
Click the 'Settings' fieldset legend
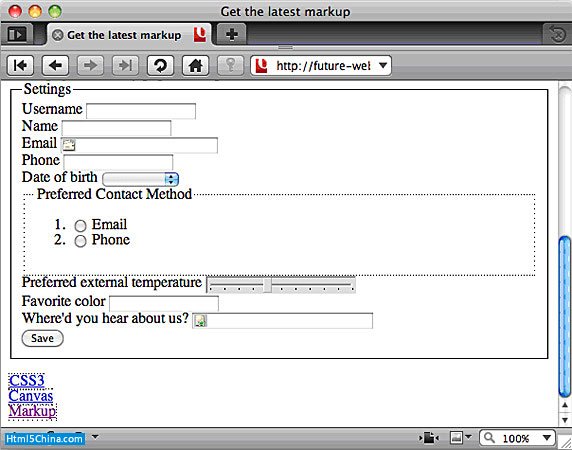click(x=47, y=89)
